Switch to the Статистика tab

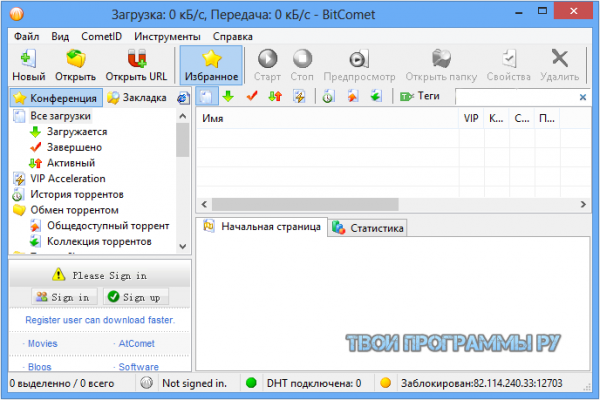(367, 228)
